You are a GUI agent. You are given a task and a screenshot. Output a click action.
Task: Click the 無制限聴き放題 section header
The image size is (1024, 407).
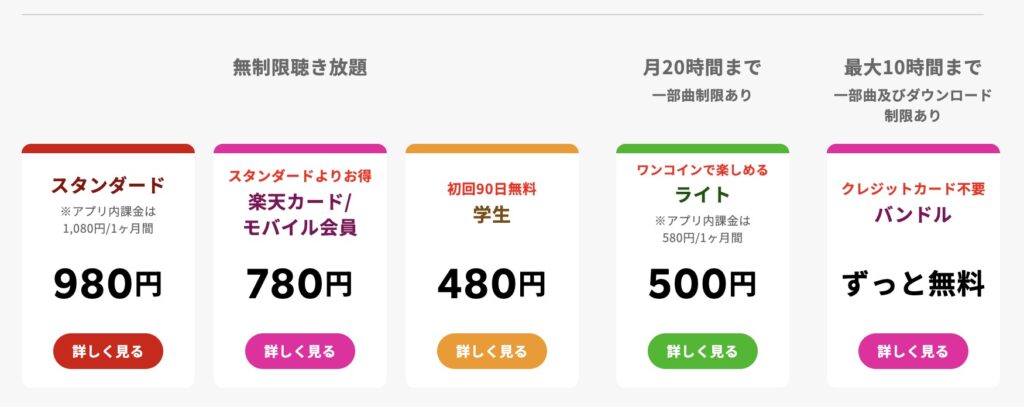[300, 68]
